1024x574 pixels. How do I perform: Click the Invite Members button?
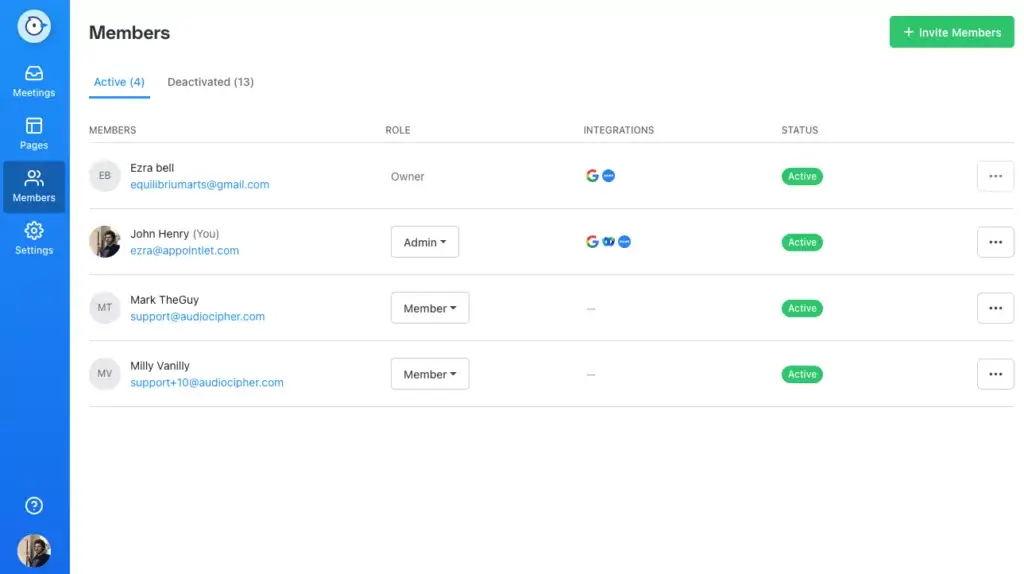pyautogui.click(x=952, y=32)
